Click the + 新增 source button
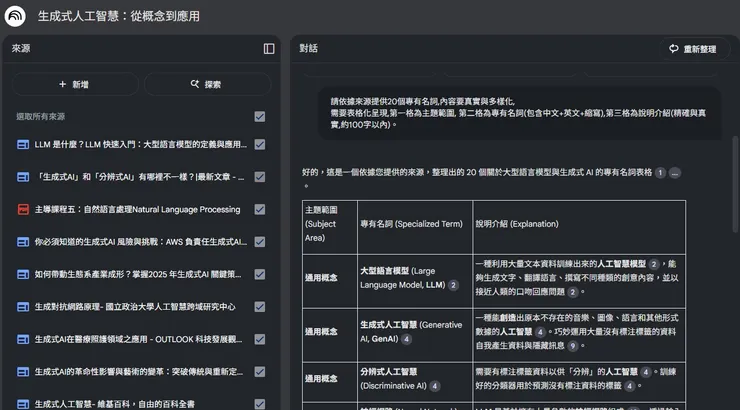This screenshot has width=740, height=410. (x=75, y=84)
